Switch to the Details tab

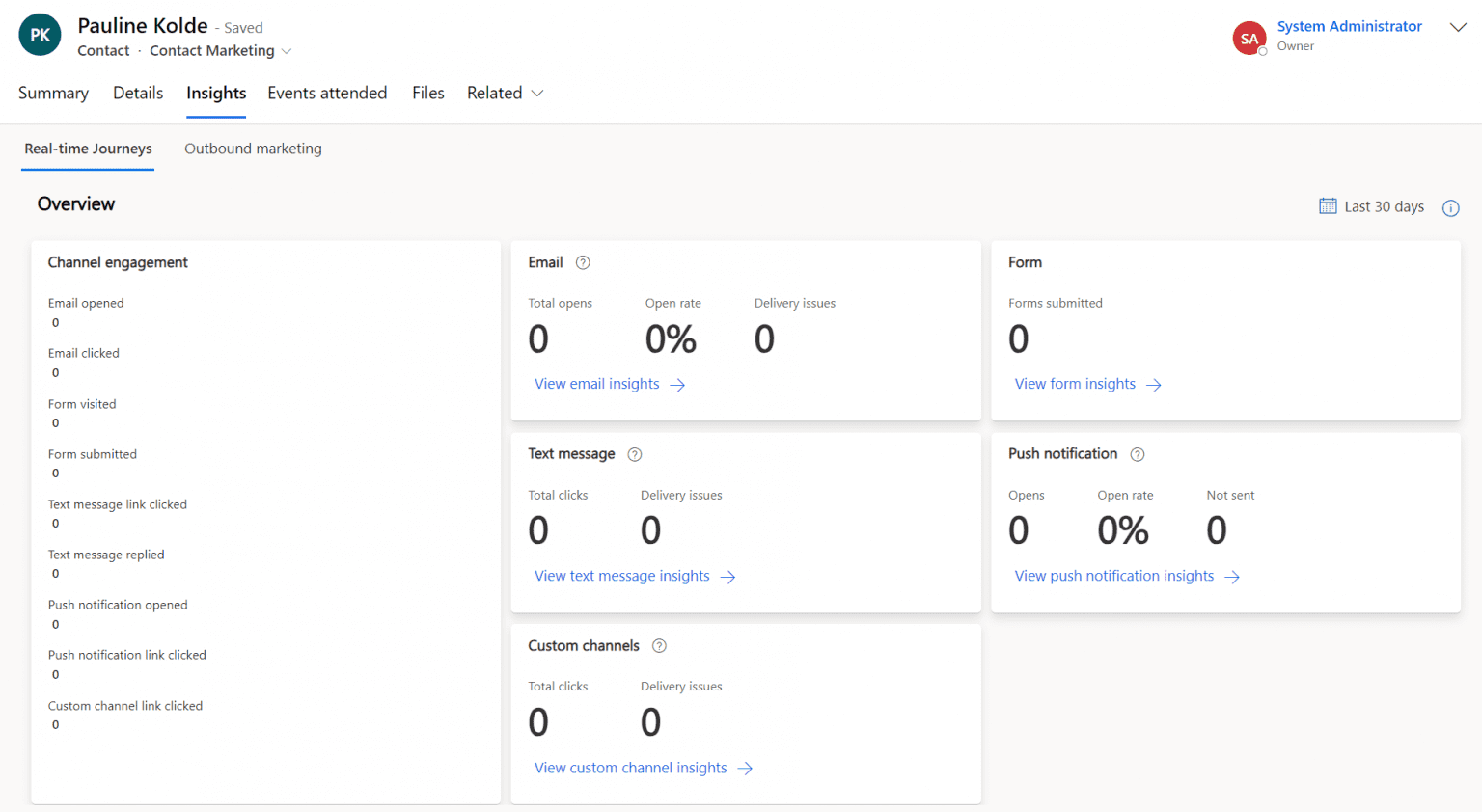click(x=137, y=93)
